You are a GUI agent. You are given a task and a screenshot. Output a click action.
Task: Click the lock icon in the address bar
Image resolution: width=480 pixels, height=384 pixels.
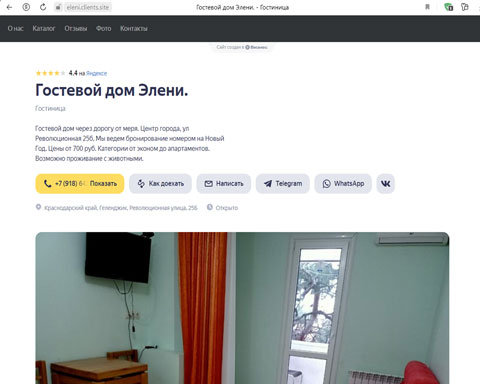click(58, 7)
